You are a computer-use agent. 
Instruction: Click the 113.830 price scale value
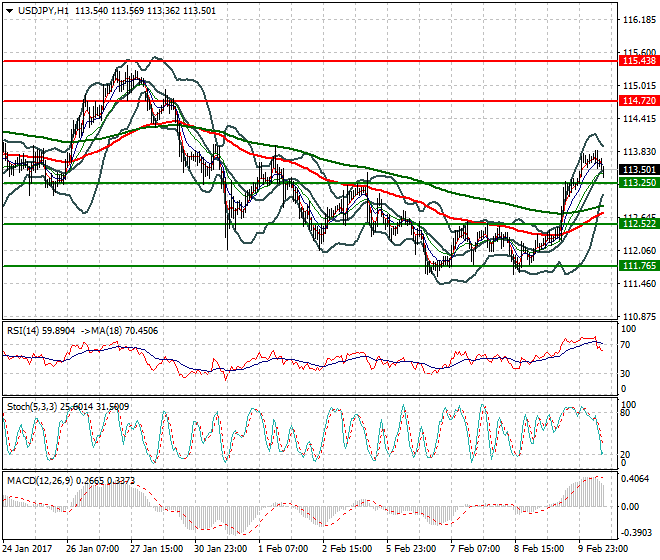(x=639, y=152)
